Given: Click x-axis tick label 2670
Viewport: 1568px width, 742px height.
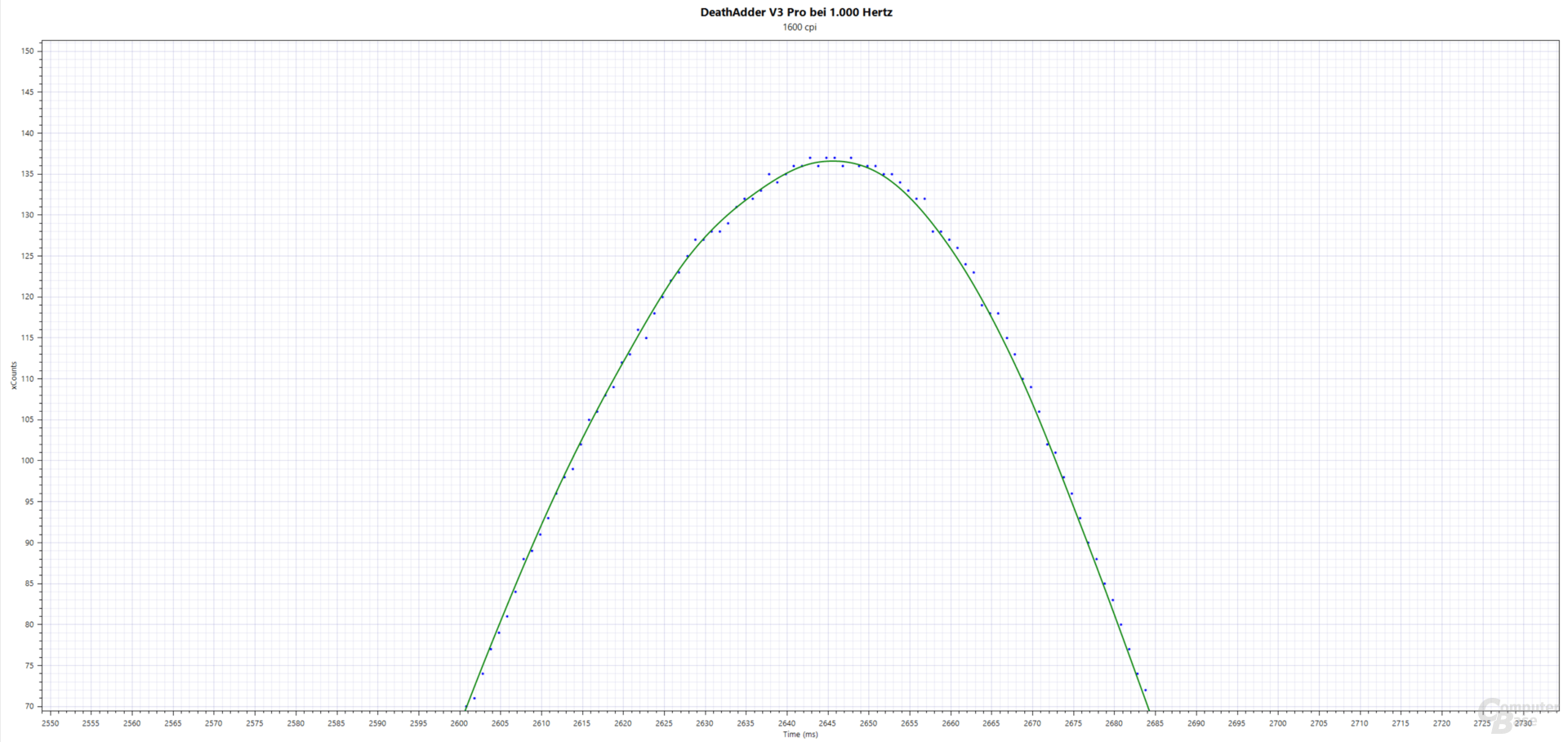Looking at the screenshot, I should [1032, 723].
